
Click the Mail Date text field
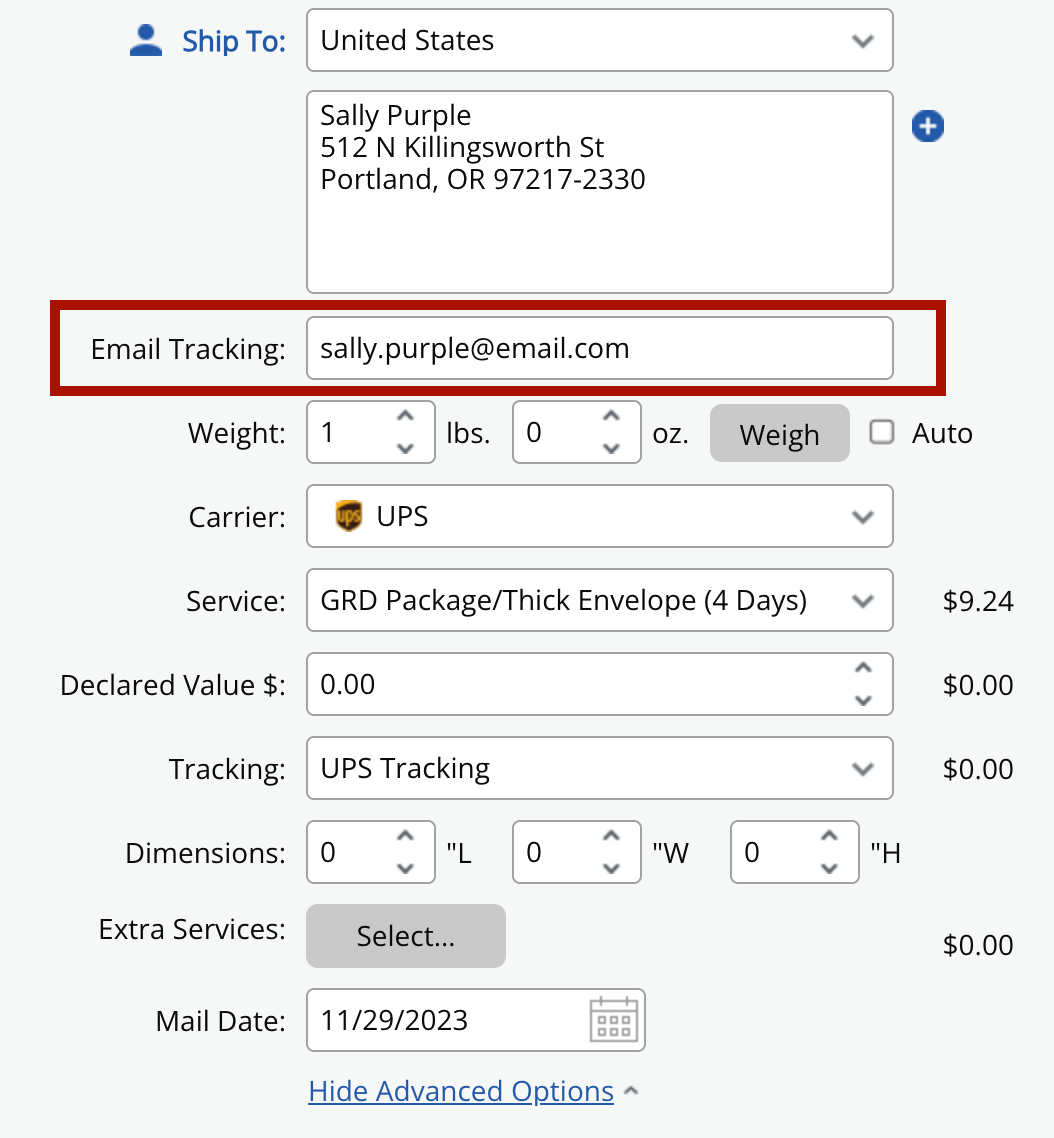pyautogui.click(x=445, y=1020)
